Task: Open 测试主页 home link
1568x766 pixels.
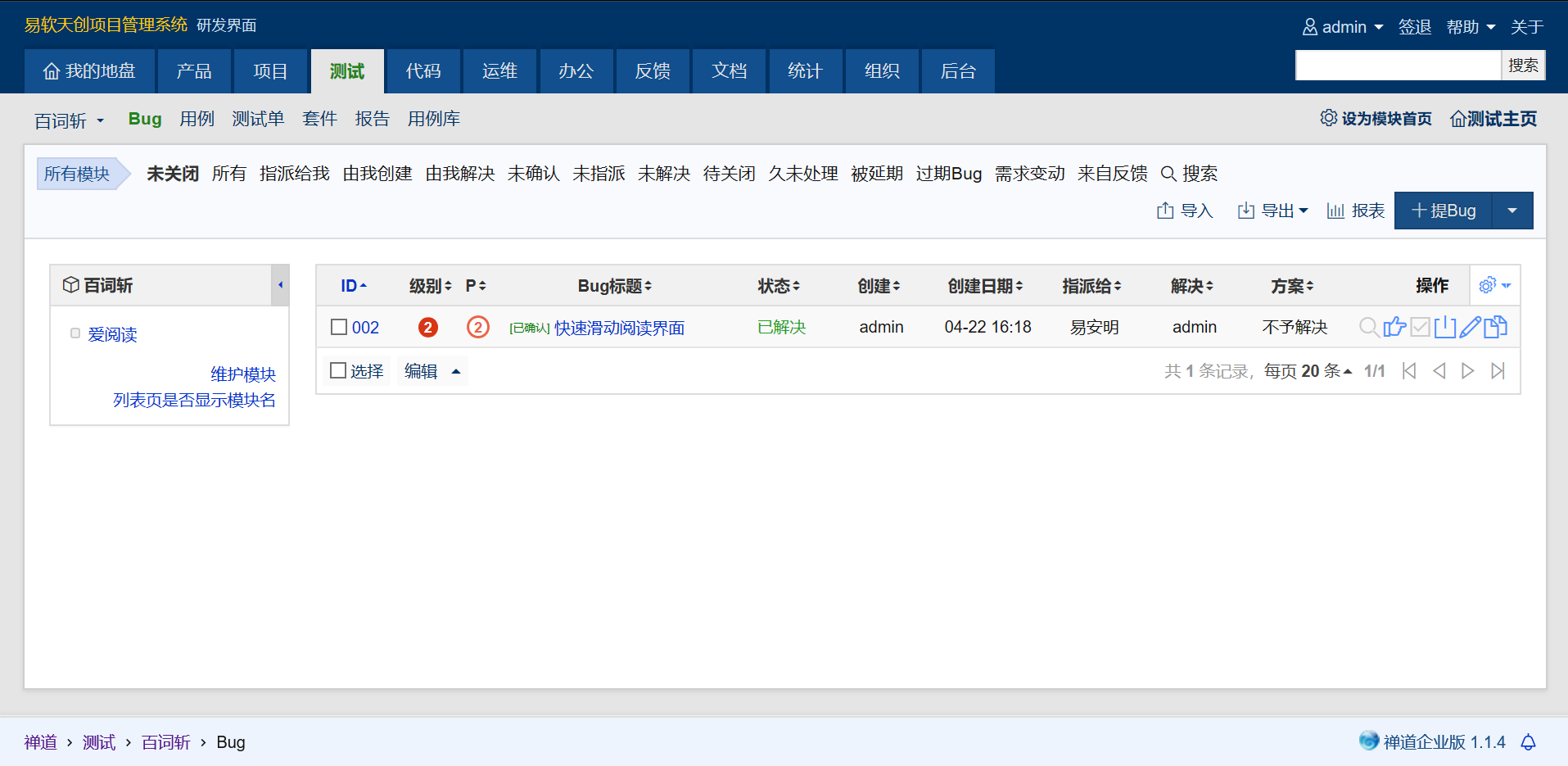Action: pyautogui.click(x=1493, y=119)
